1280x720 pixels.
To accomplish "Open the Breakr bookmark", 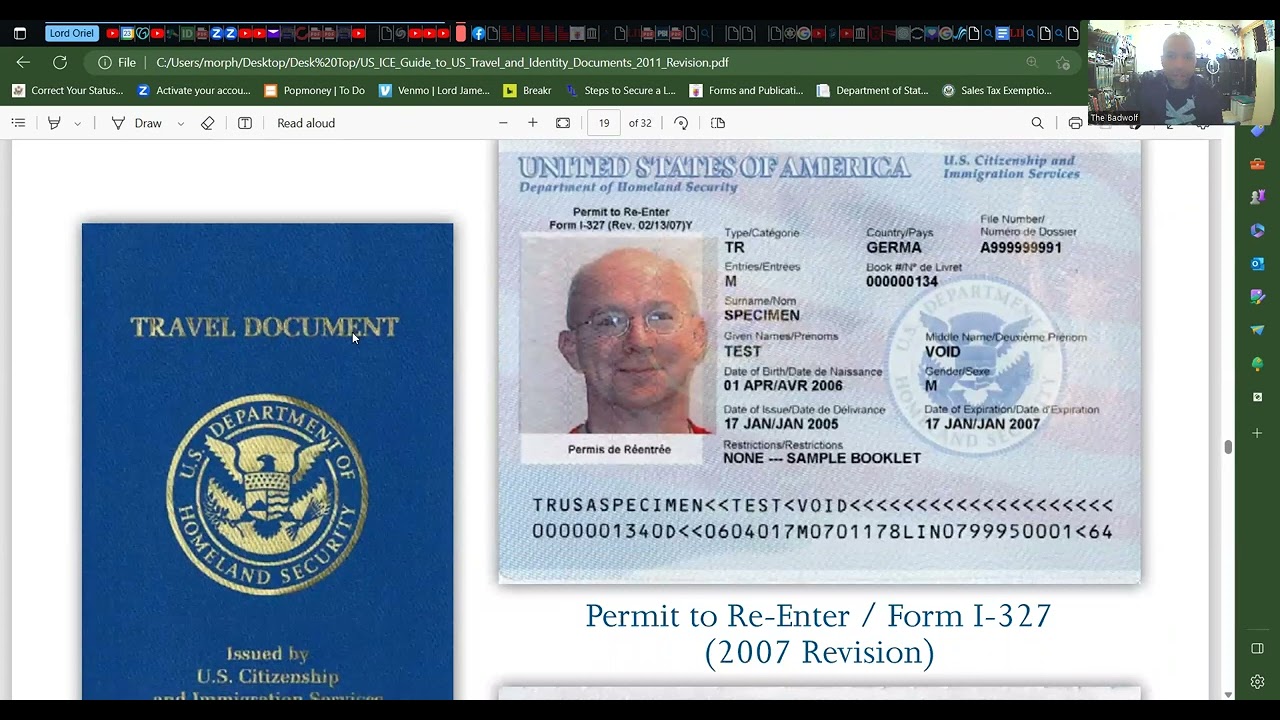I will tap(528, 90).
